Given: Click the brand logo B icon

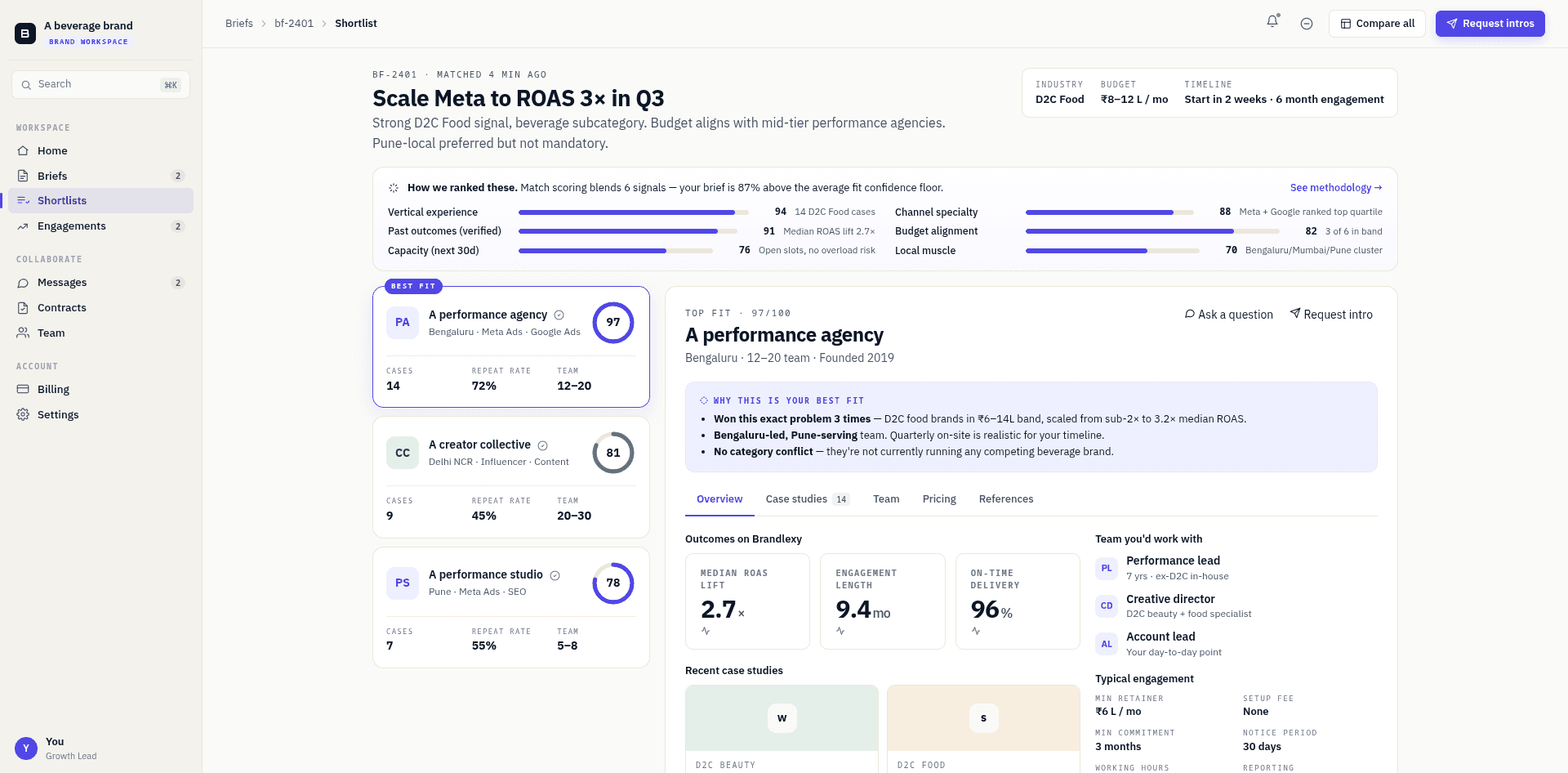Looking at the screenshot, I should click(25, 34).
